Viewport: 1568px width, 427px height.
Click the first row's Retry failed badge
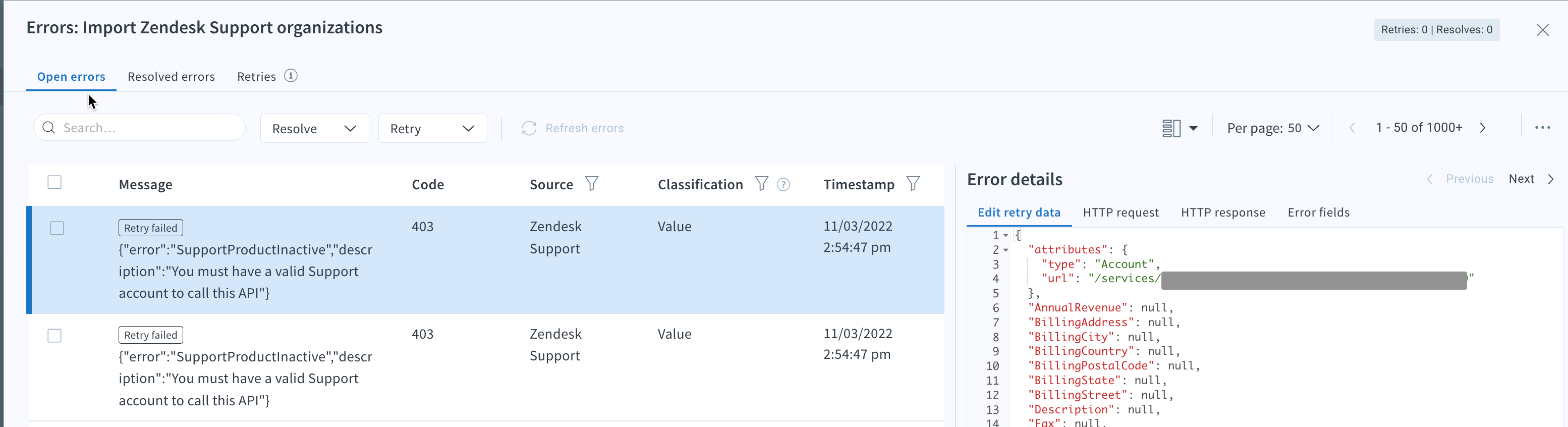point(151,228)
